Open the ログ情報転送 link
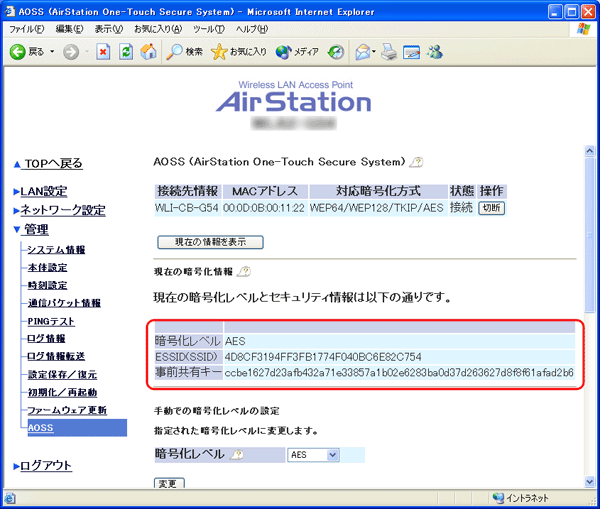The height and width of the screenshot is (509, 600). (56, 356)
